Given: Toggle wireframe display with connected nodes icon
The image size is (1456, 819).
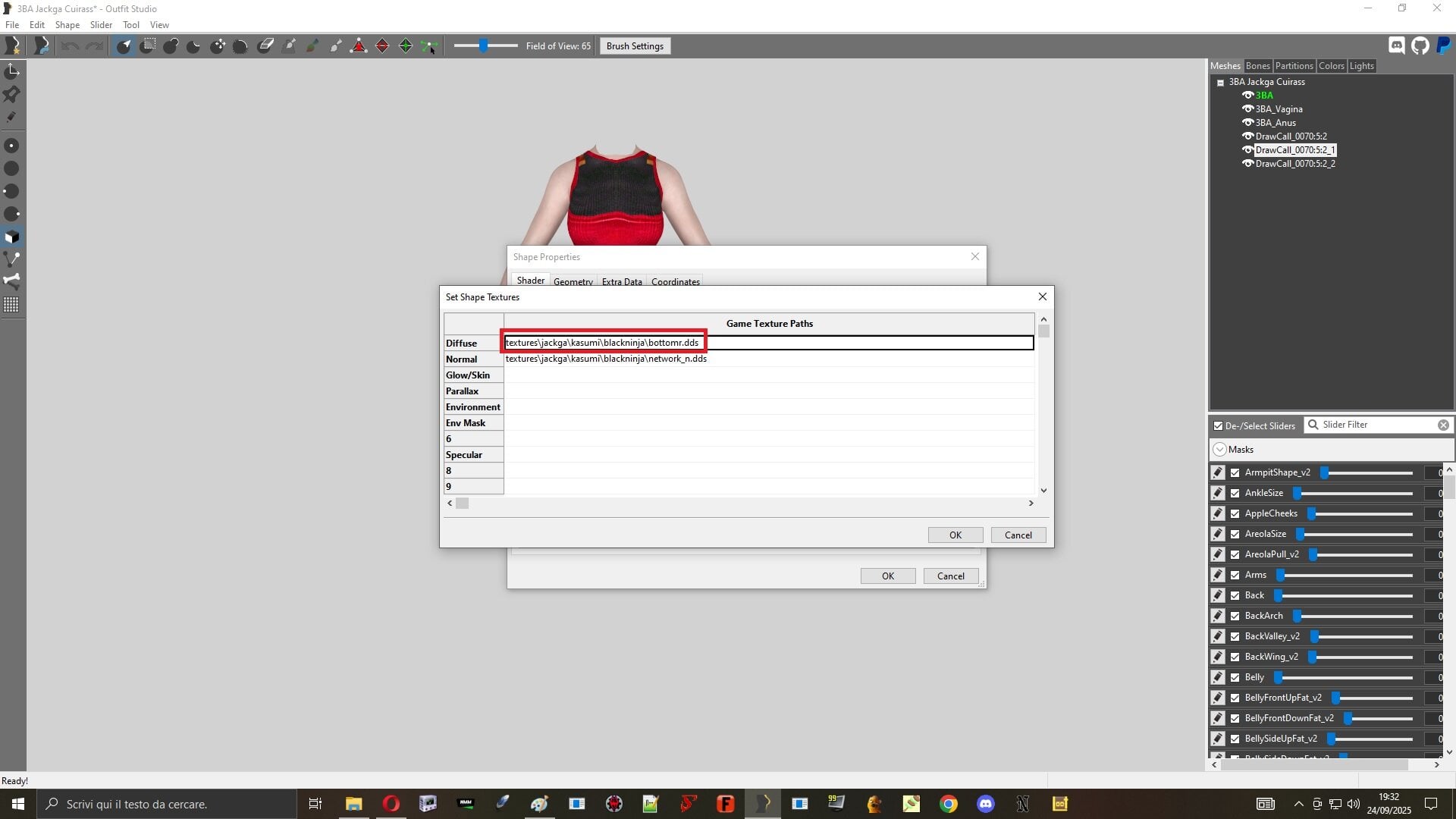Looking at the screenshot, I should [12, 259].
